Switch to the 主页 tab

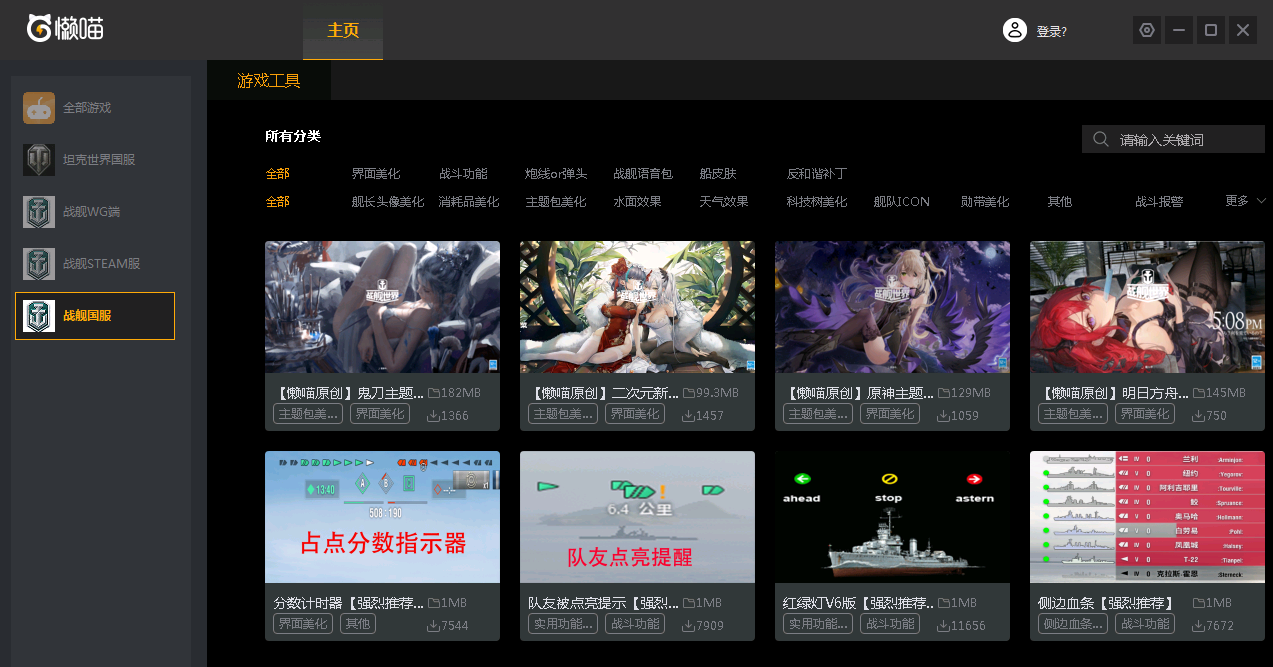point(343,31)
